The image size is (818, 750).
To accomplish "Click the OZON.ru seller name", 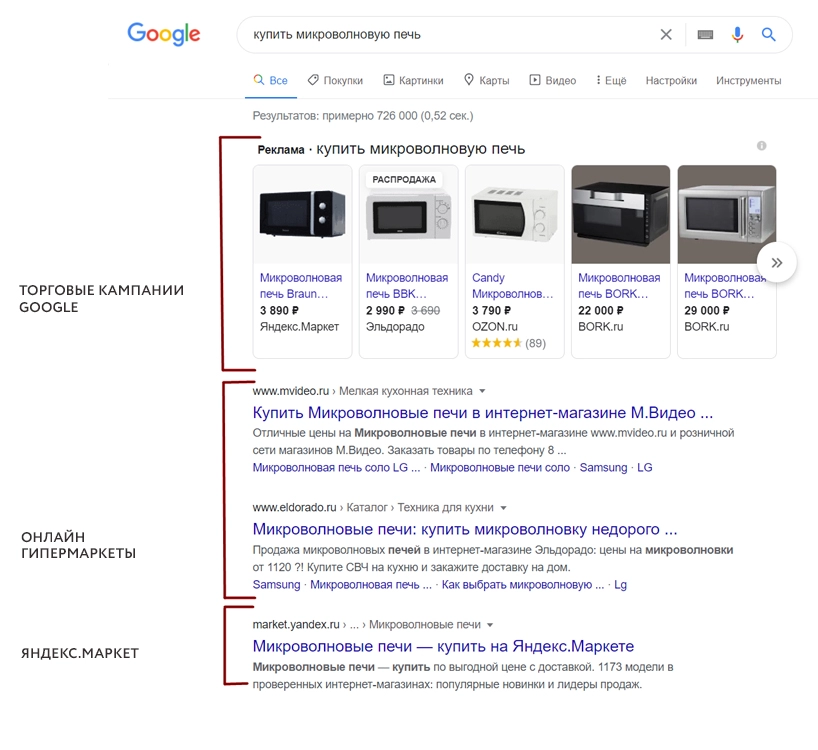I will [x=495, y=326].
